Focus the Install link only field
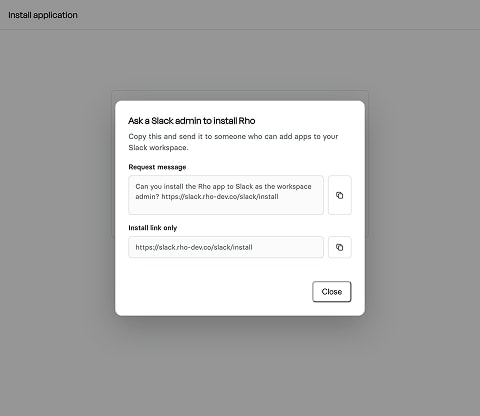This screenshot has width=480, height=416. (x=226, y=247)
